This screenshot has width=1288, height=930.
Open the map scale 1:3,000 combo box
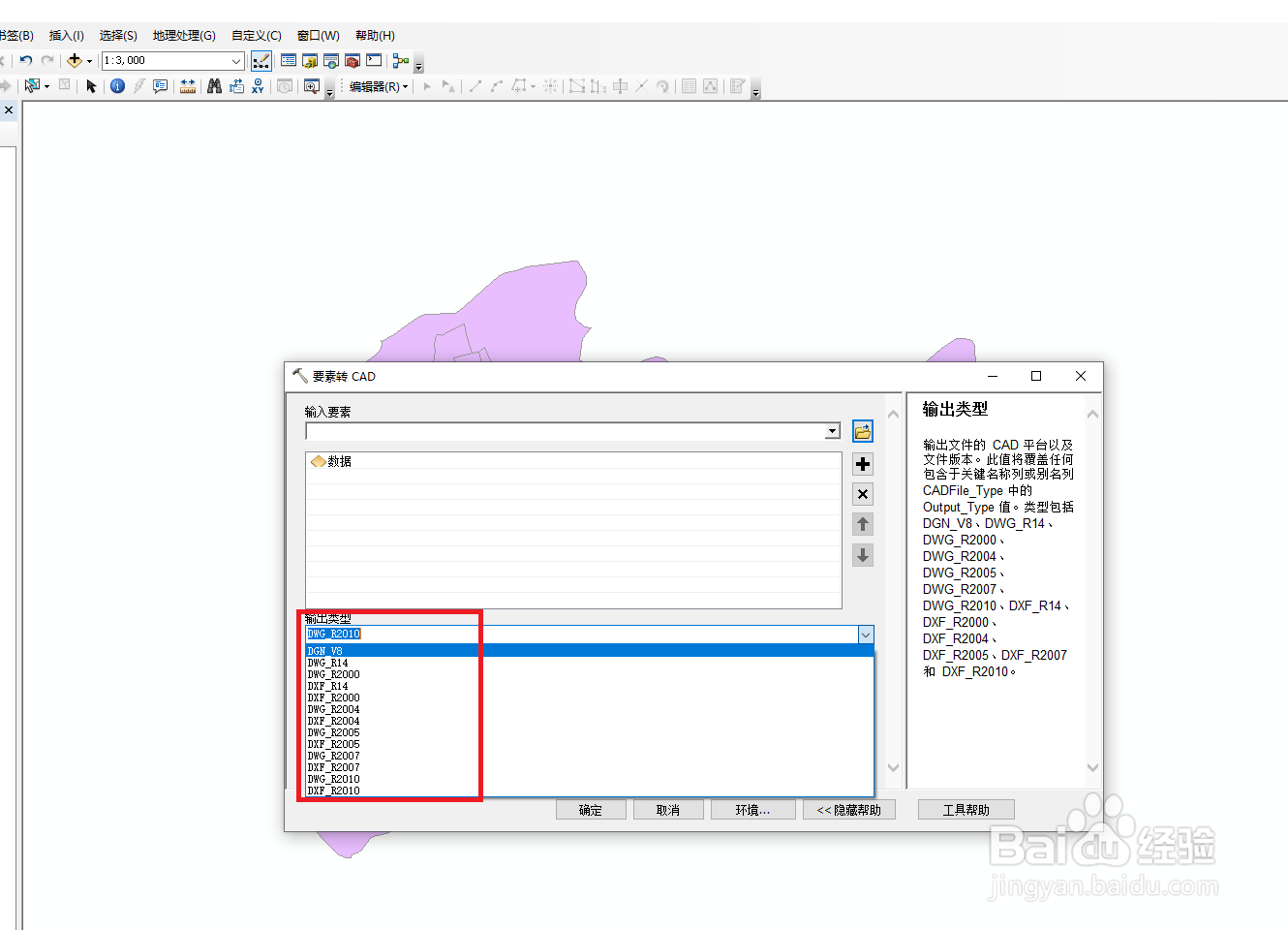172,60
